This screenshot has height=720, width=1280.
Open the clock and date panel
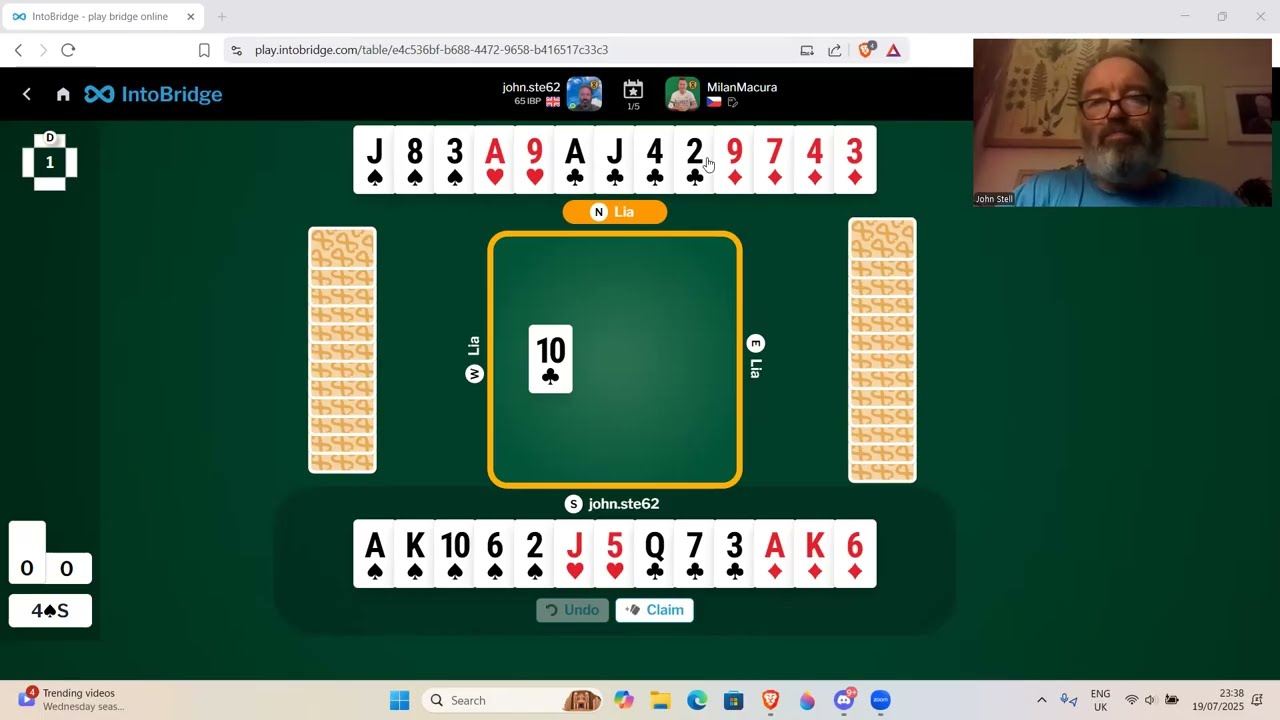(x=1218, y=700)
